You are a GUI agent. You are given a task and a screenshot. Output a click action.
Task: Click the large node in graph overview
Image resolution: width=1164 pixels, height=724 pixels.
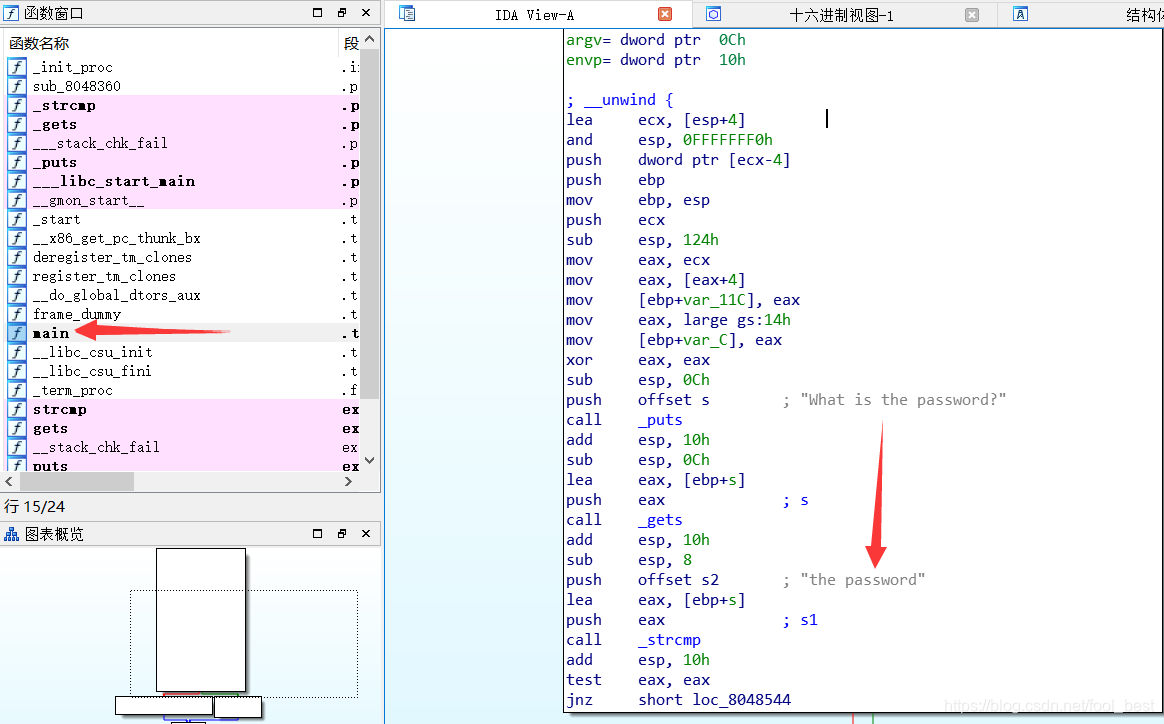[200, 619]
